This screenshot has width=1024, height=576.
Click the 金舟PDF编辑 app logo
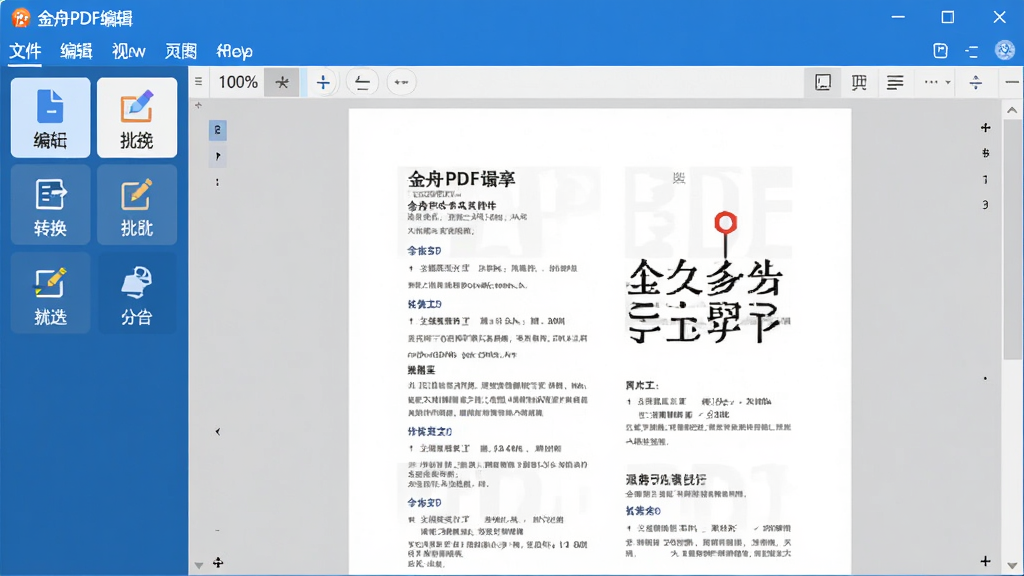tap(21, 18)
